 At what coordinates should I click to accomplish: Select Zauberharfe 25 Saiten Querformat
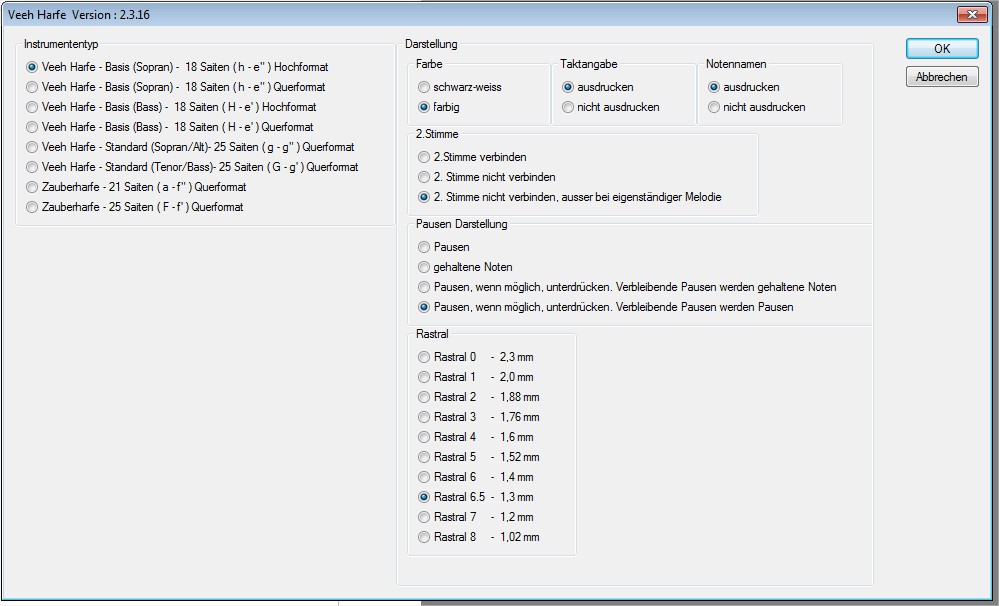[33, 207]
